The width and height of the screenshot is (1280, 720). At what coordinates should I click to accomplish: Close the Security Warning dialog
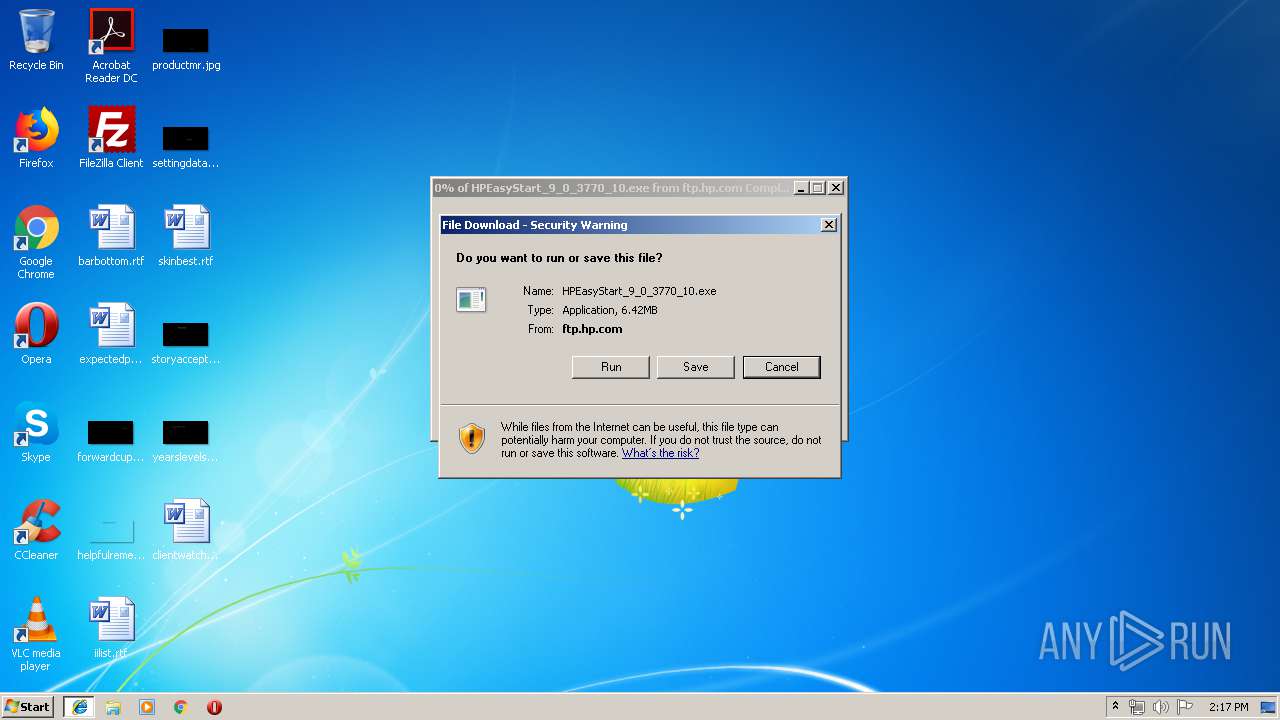click(829, 225)
